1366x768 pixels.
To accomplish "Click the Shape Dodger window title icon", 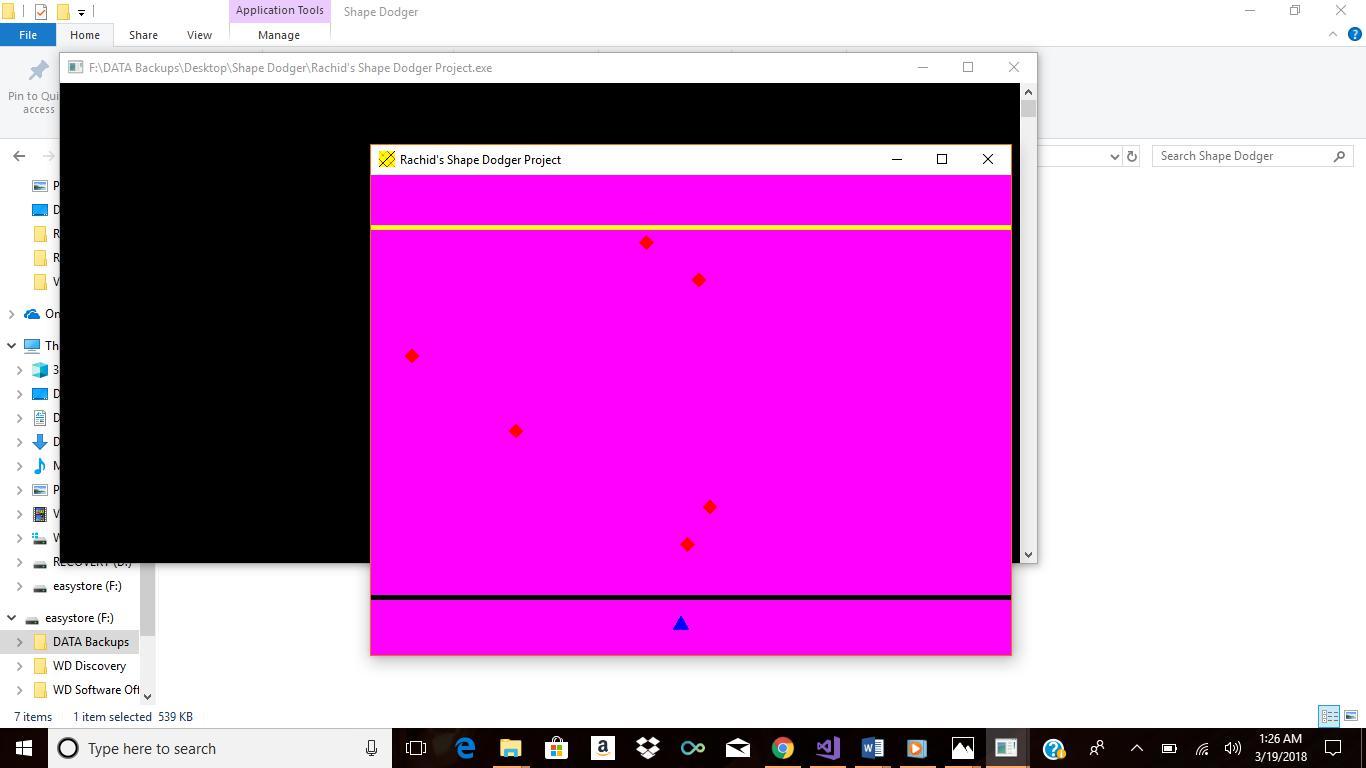I will (x=387, y=160).
